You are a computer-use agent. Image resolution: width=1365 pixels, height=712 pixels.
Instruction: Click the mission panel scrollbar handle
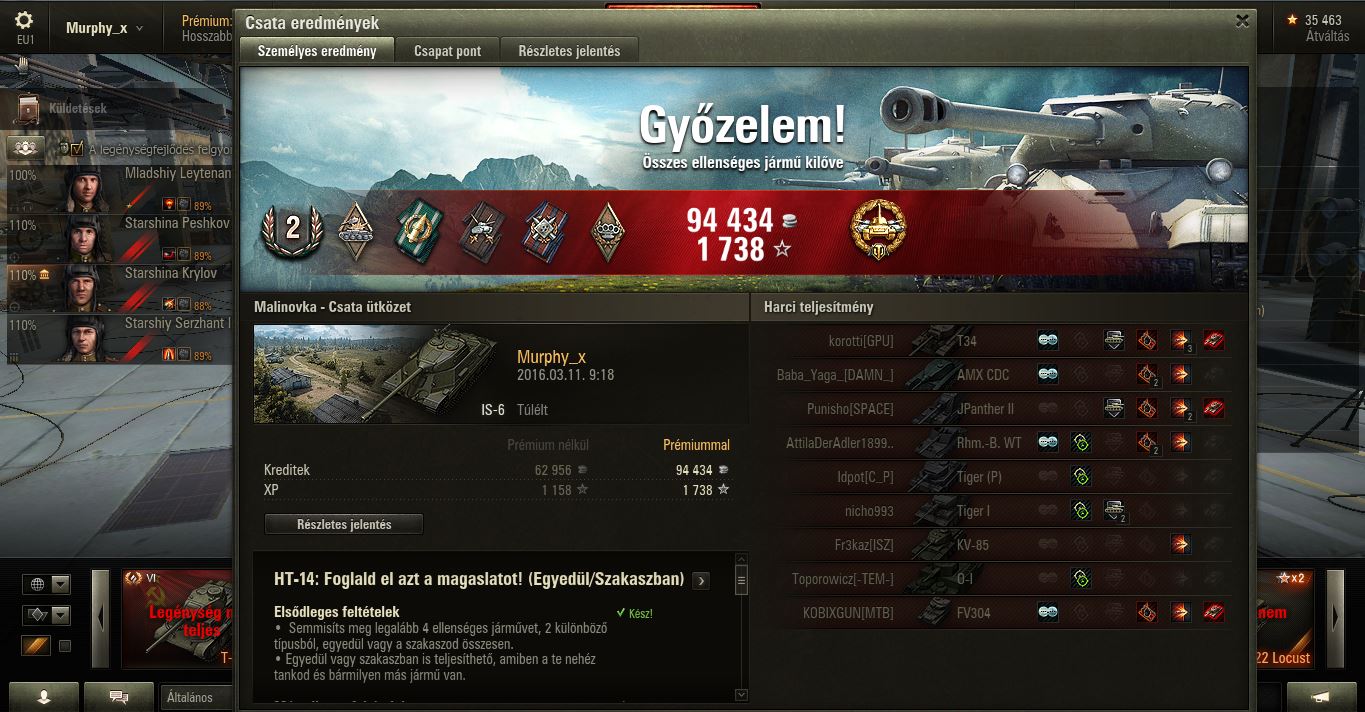tap(741, 579)
